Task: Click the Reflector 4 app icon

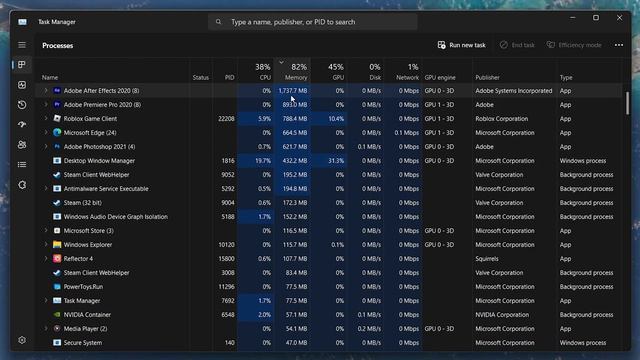Action: click(57, 259)
